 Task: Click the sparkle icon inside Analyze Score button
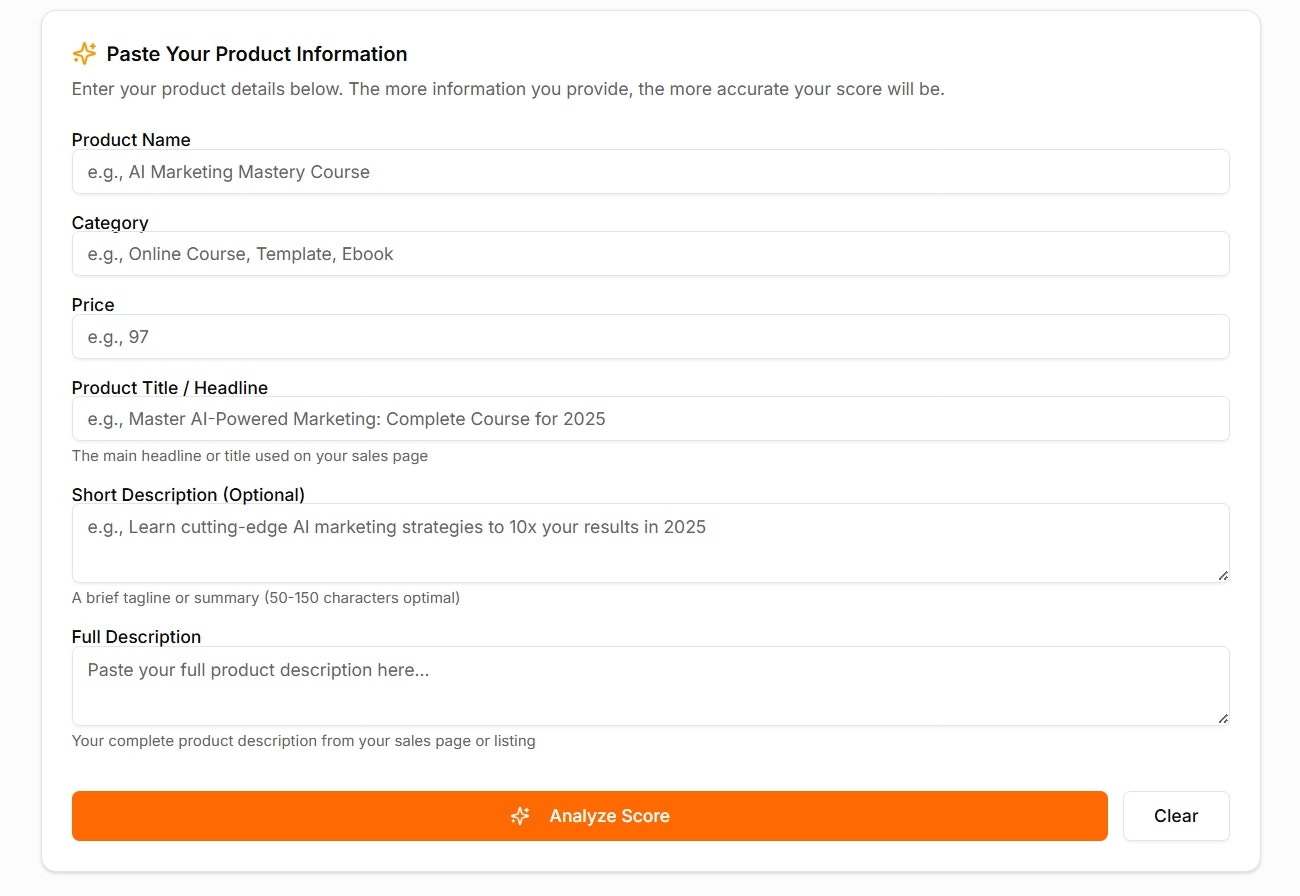coord(520,816)
